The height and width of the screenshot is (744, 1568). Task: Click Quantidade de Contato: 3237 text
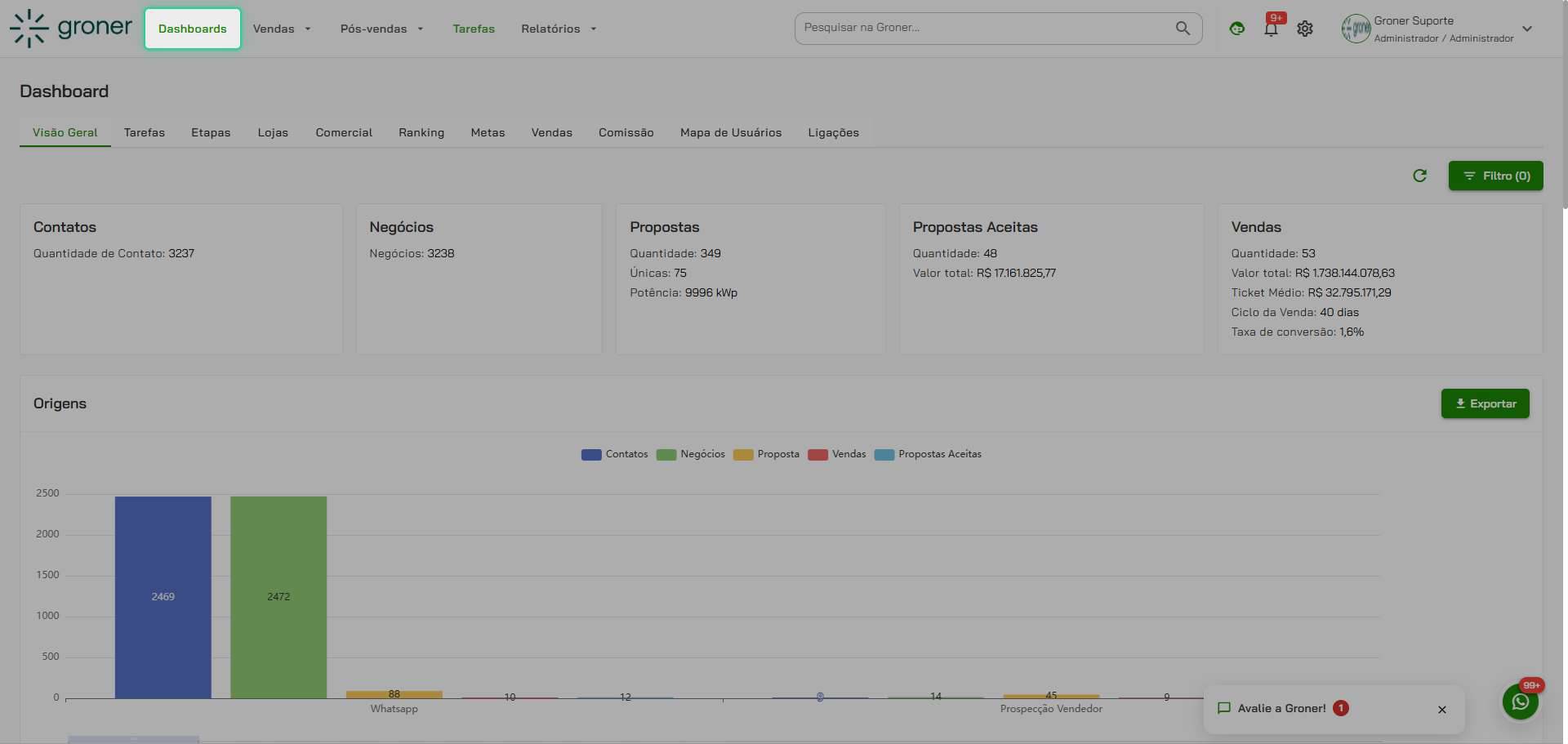(114, 253)
